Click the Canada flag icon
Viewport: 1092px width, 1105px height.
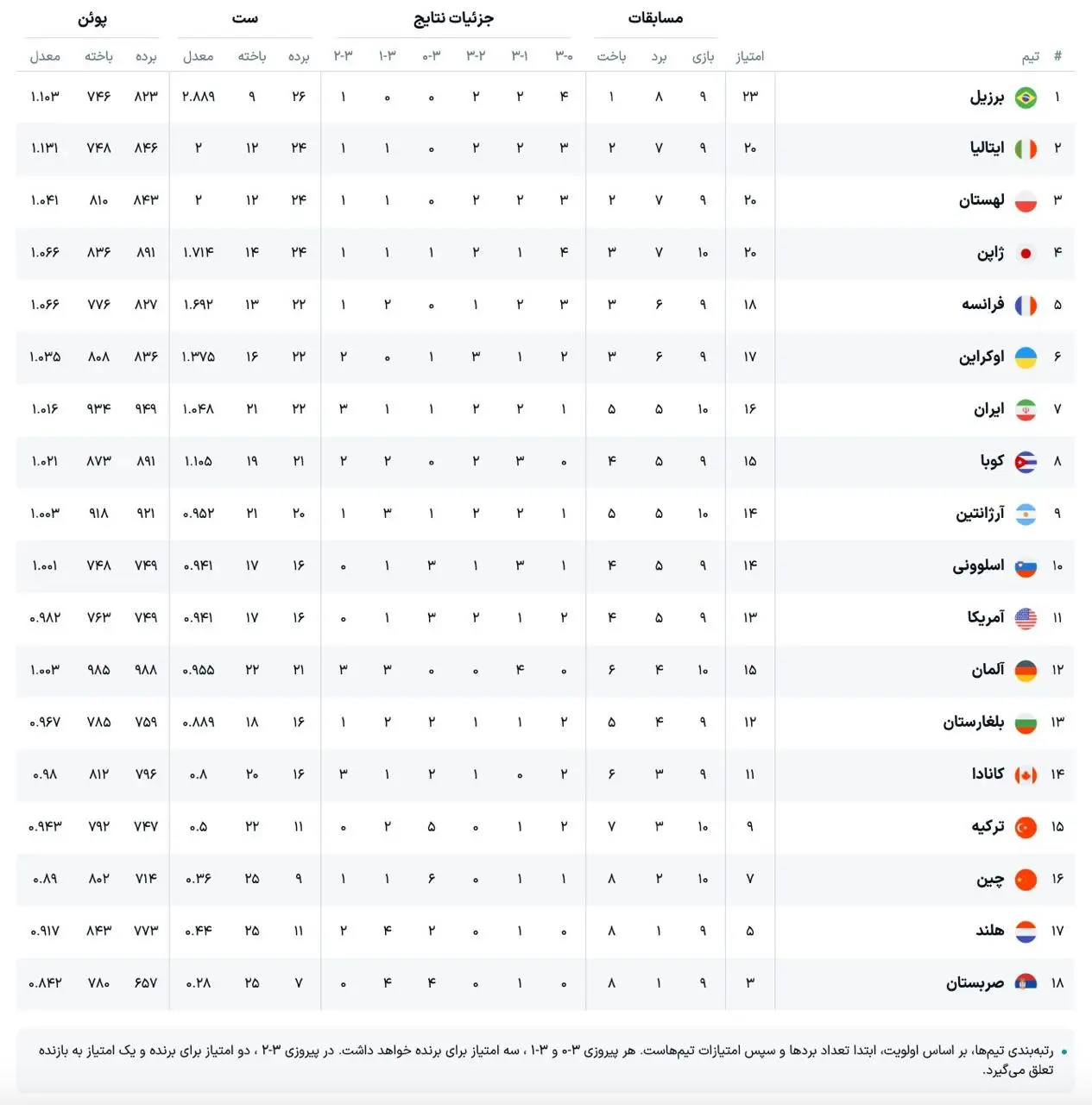[1026, 775]
